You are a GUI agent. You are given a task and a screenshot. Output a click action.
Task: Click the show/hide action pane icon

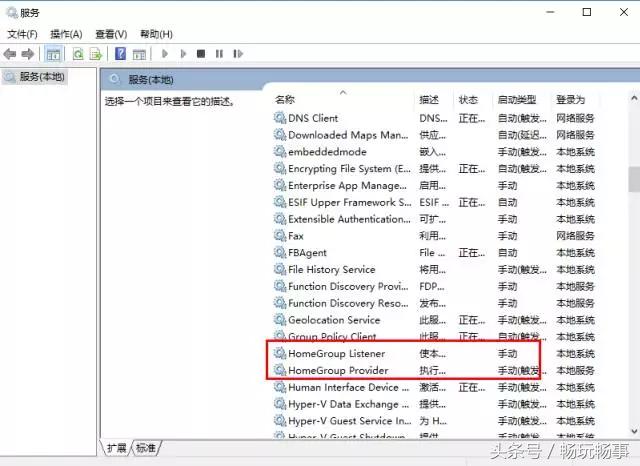139,54
